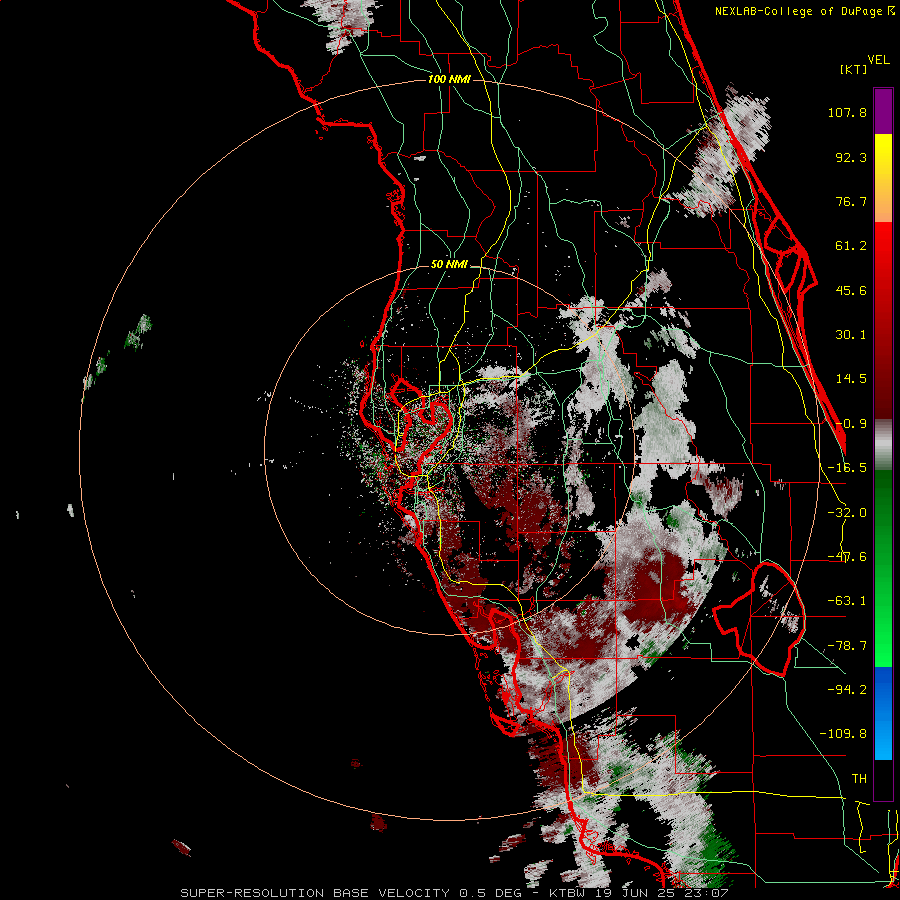
Task: Click the [KT] units label
Action: coord(854,69)
